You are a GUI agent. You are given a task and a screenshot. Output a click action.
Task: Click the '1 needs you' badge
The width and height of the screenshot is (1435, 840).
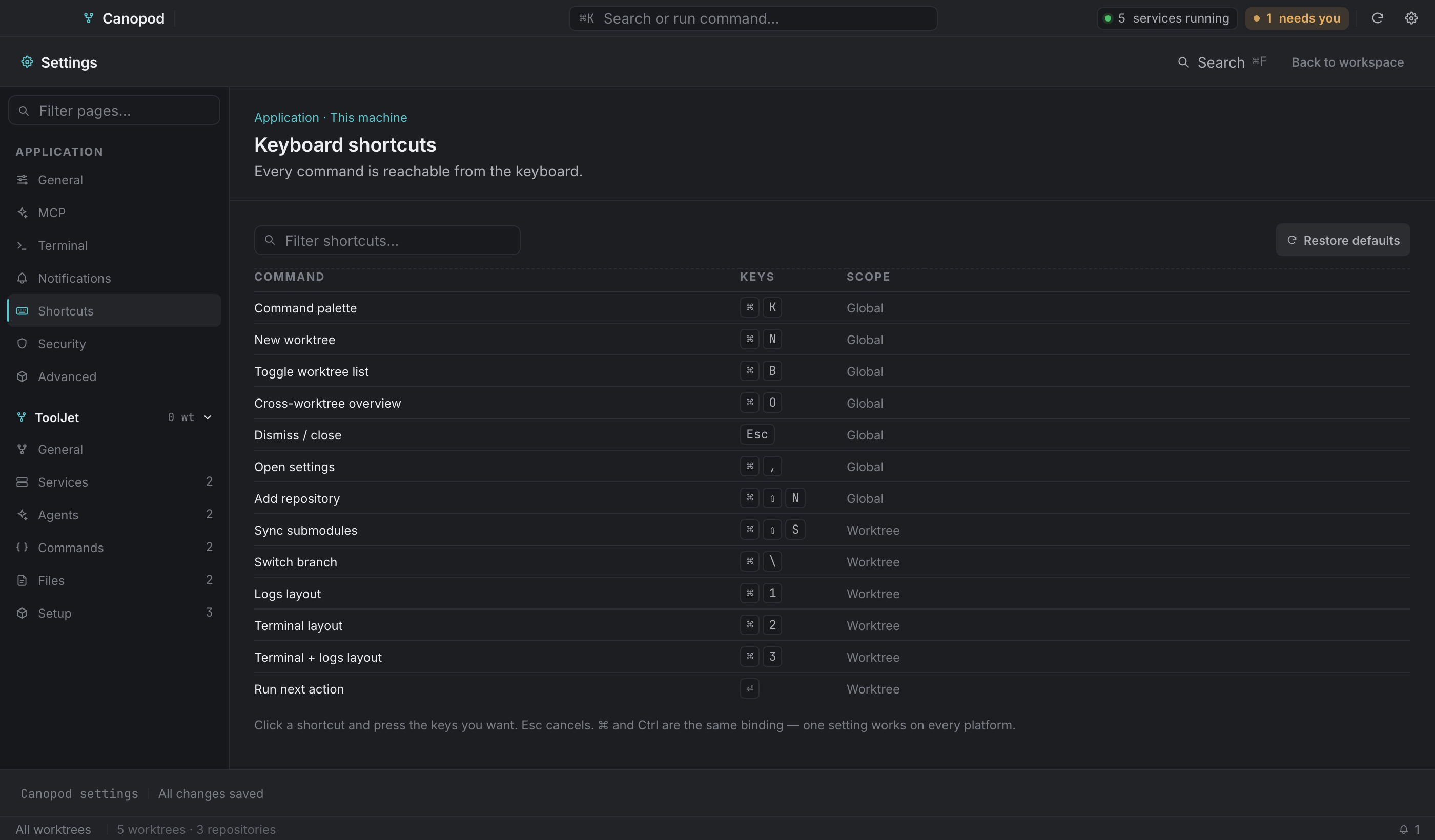point(1297,18)
